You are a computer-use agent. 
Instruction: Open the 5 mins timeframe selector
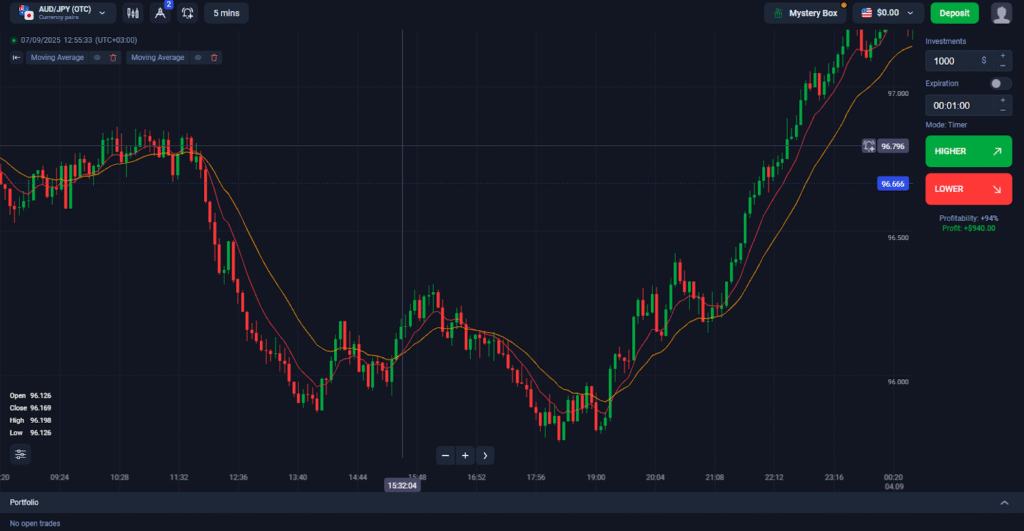pos(226,13)
